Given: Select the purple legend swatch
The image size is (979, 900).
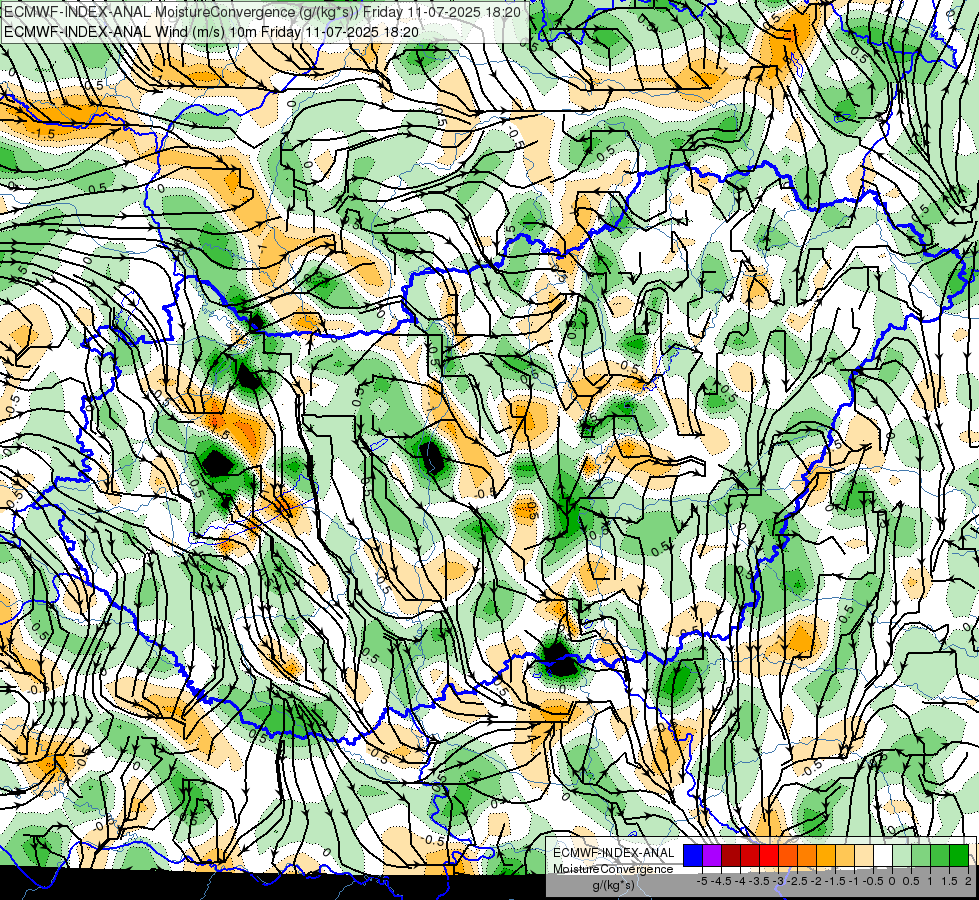Looking at the screenshot, I should 712,856.
